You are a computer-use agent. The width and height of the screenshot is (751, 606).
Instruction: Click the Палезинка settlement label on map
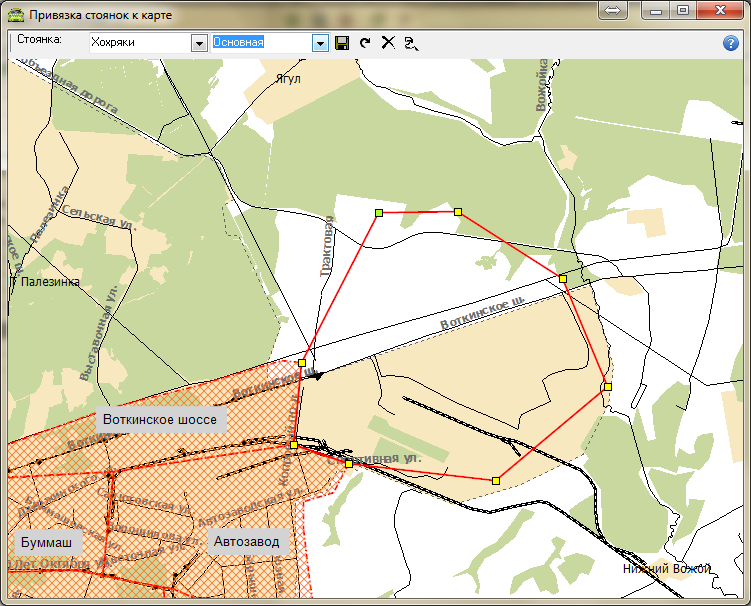pyautogui.click(x=50, y=282)
